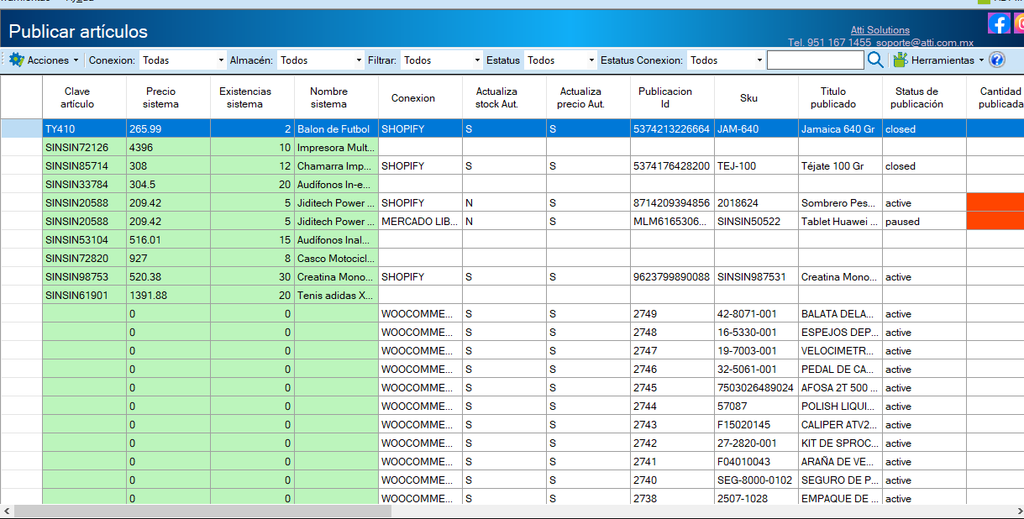
Task: Click the scrollbar left arrow
Action: 7,511
